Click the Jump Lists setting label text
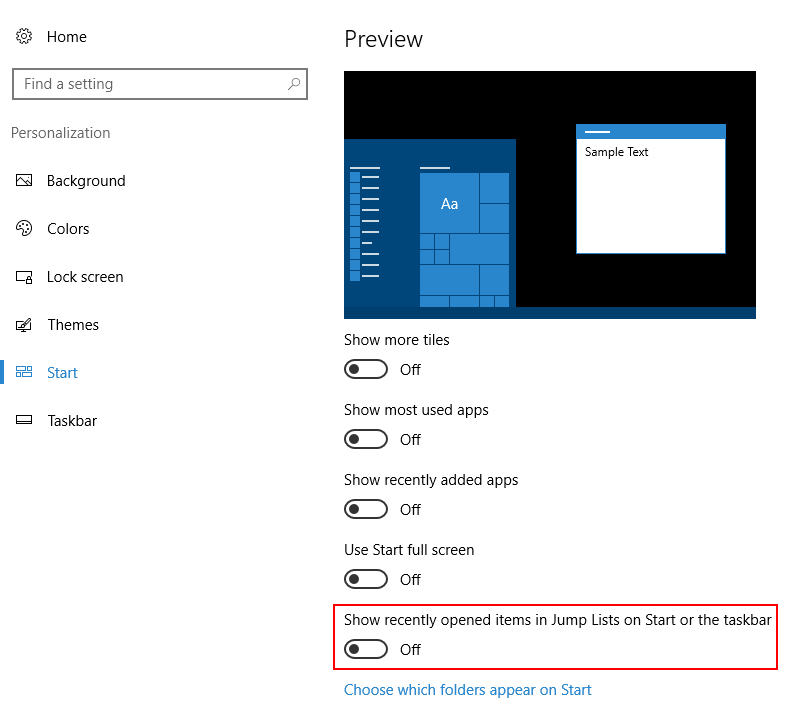The height and width of the screenshot is (712, 802). pyautogui.click(x=558, y=620)
